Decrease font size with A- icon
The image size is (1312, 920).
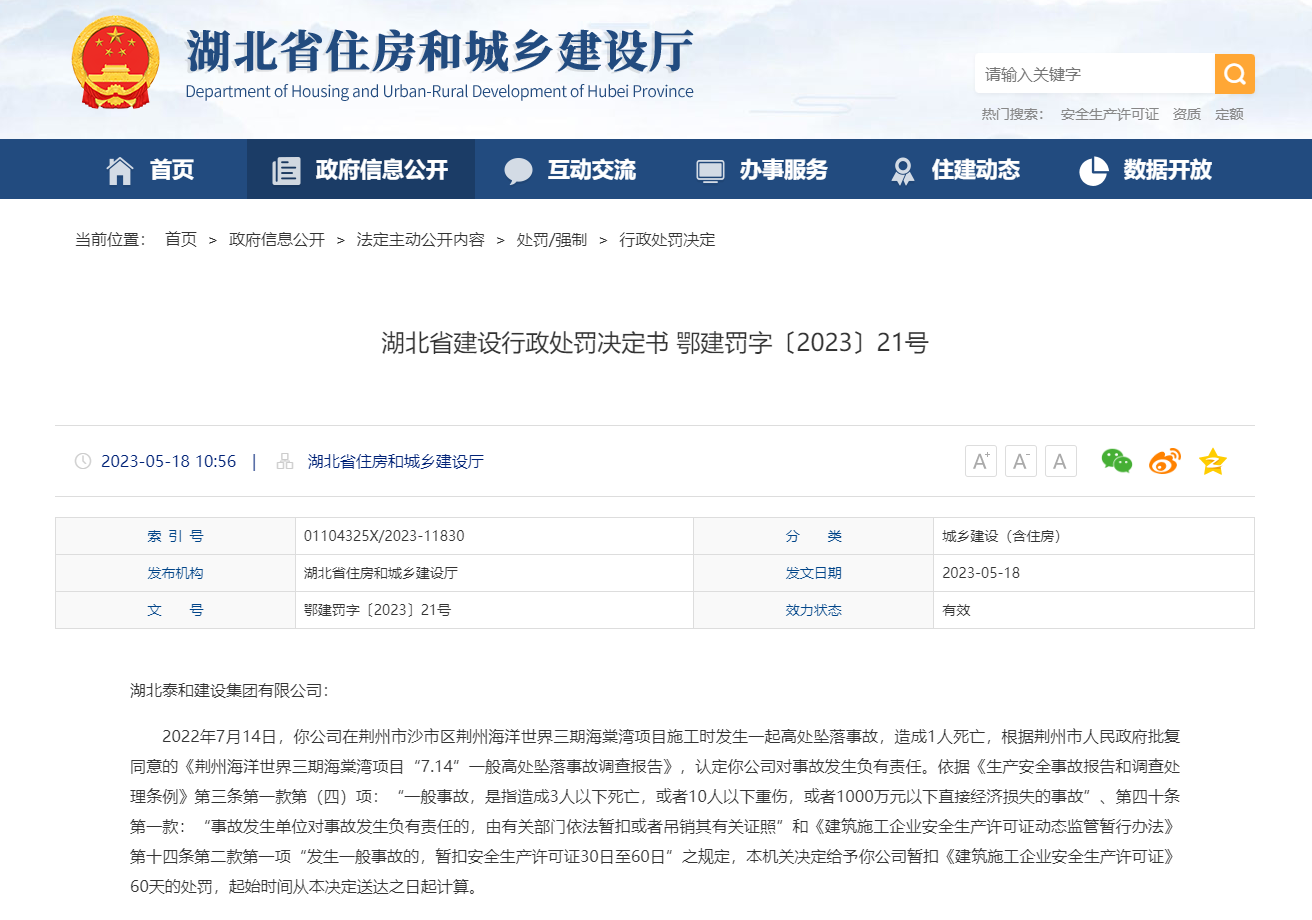point(1020,461)
